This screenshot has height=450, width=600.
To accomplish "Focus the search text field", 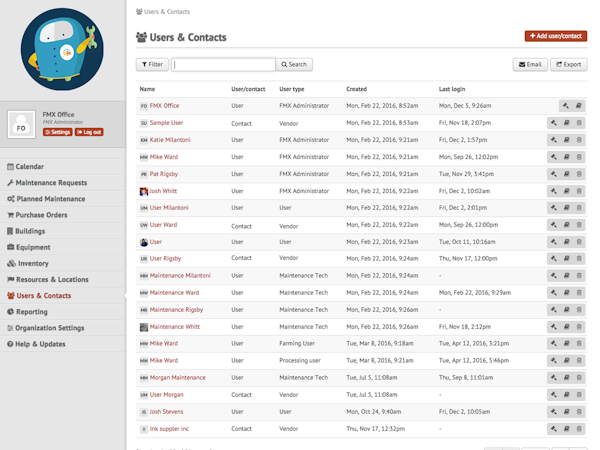I will tap(223, 64).
